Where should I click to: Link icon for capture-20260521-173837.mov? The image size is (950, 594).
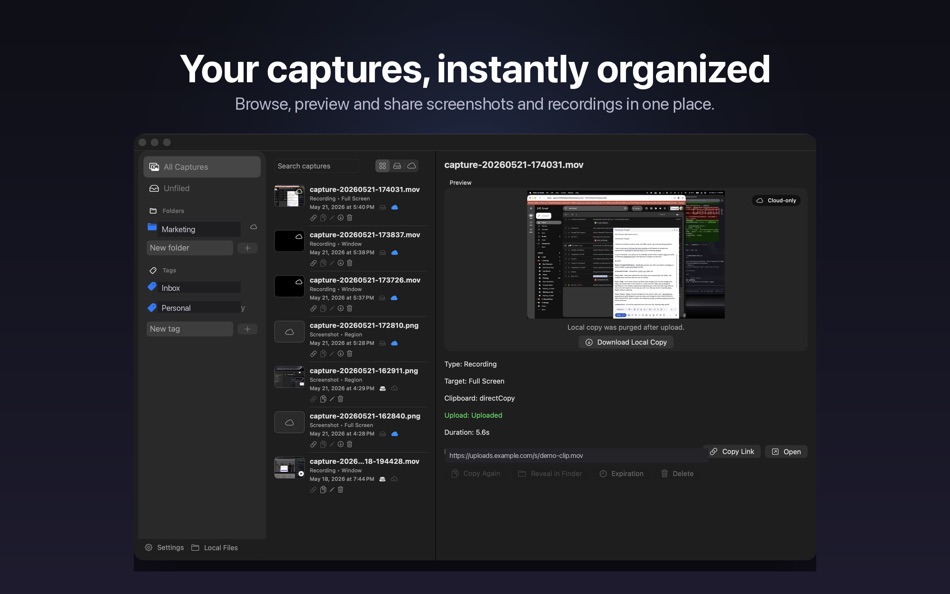click(x=313, y=263)
